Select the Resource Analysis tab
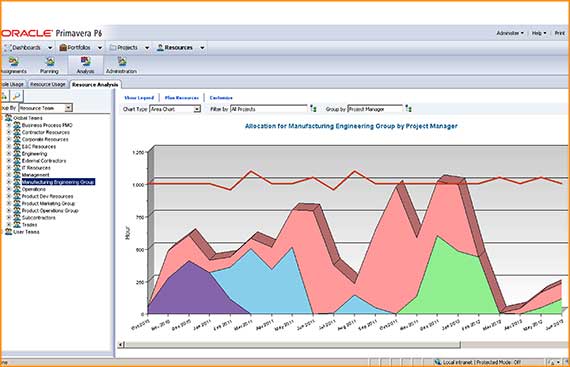This screenshot has width=570, height=367. pos(95,85)
